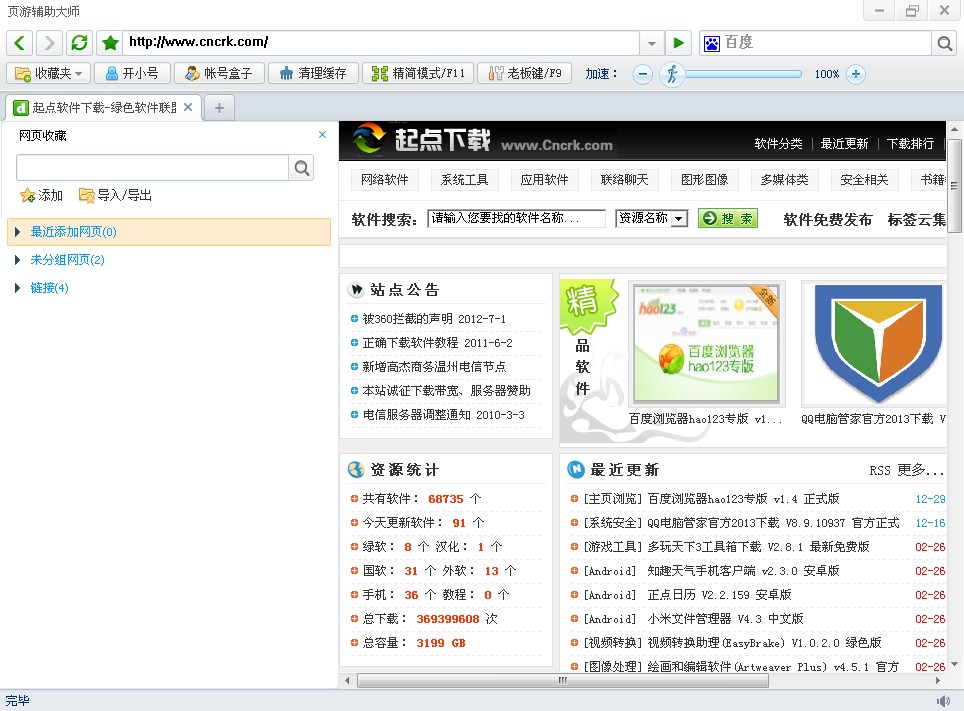Click the Baidu paw search engine icon
This screenshot has width=964, height=711.
tap(711, 43)
